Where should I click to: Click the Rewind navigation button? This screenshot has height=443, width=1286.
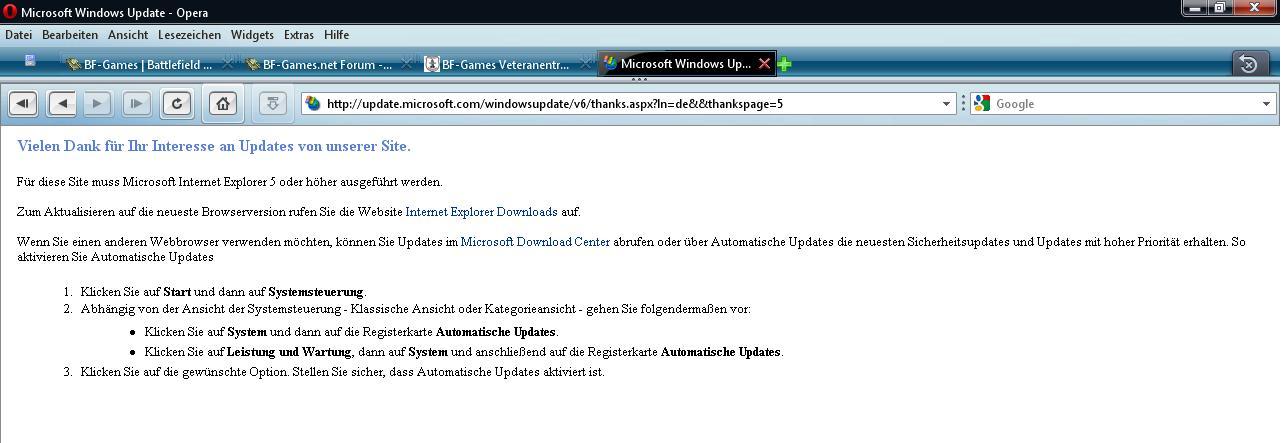click(x=23, y=103)
